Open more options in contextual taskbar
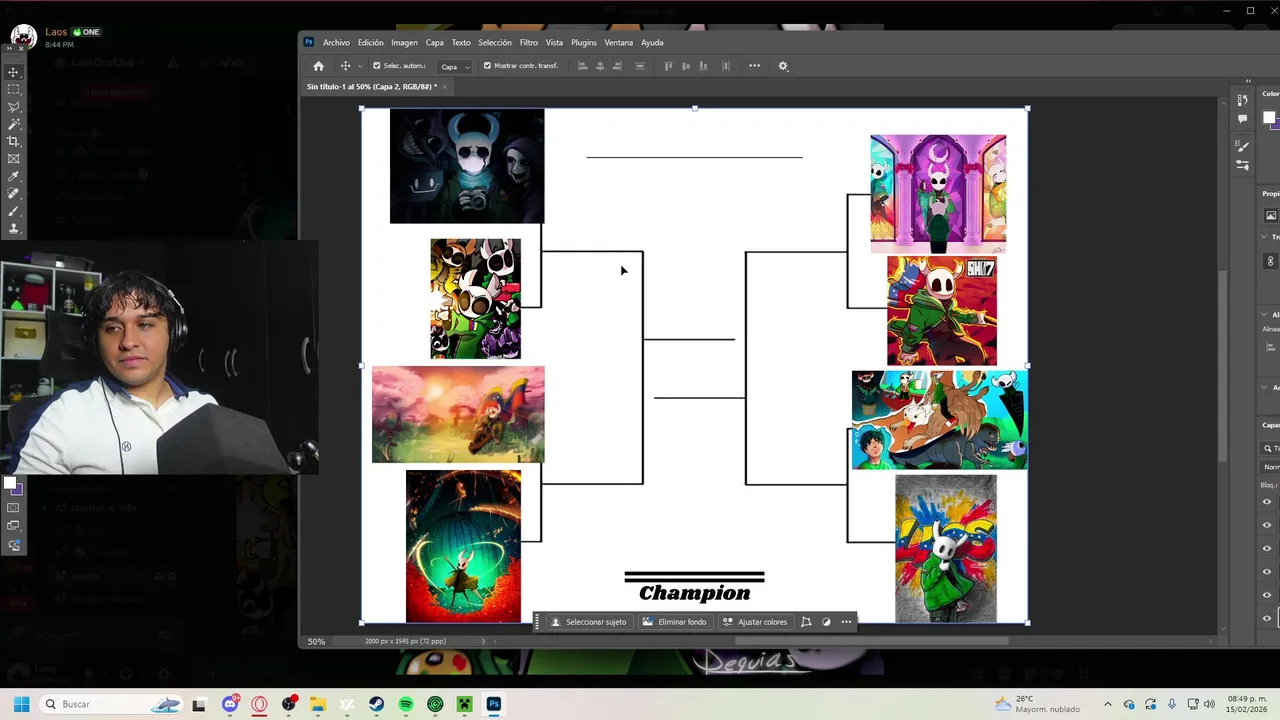The width and height of the screenshot is (1280, 720). [846, 622]
